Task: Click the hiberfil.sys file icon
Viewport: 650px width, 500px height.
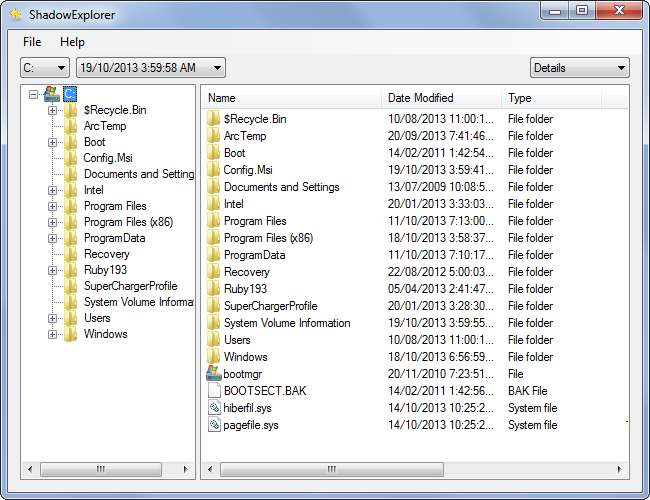Action: pyautogui.click(x=214, y=408)
